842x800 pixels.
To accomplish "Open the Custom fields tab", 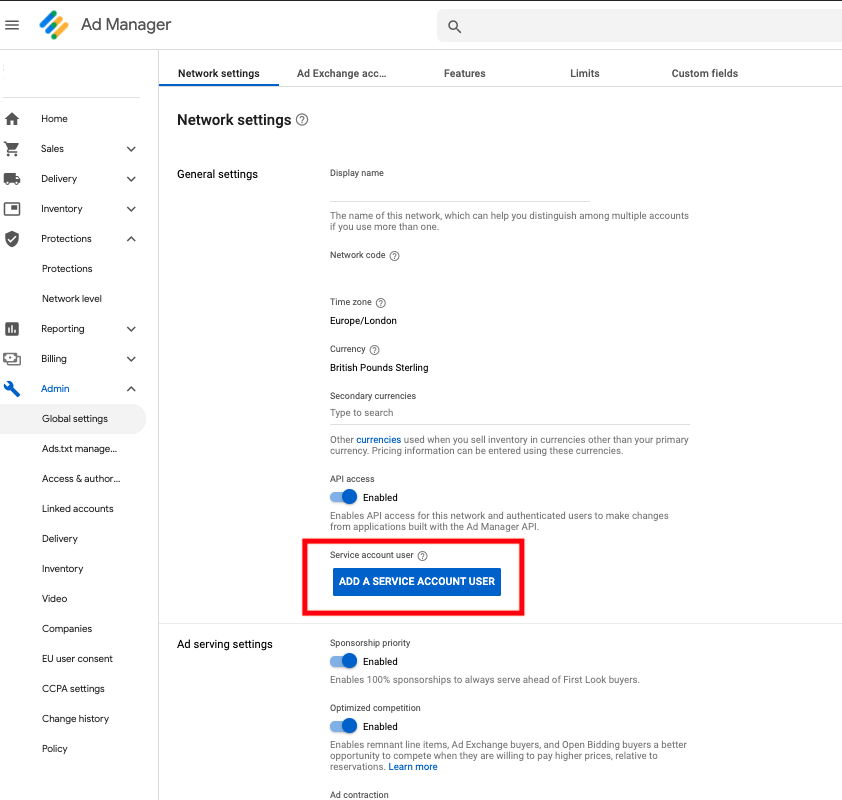I will [x=704, y=73].
